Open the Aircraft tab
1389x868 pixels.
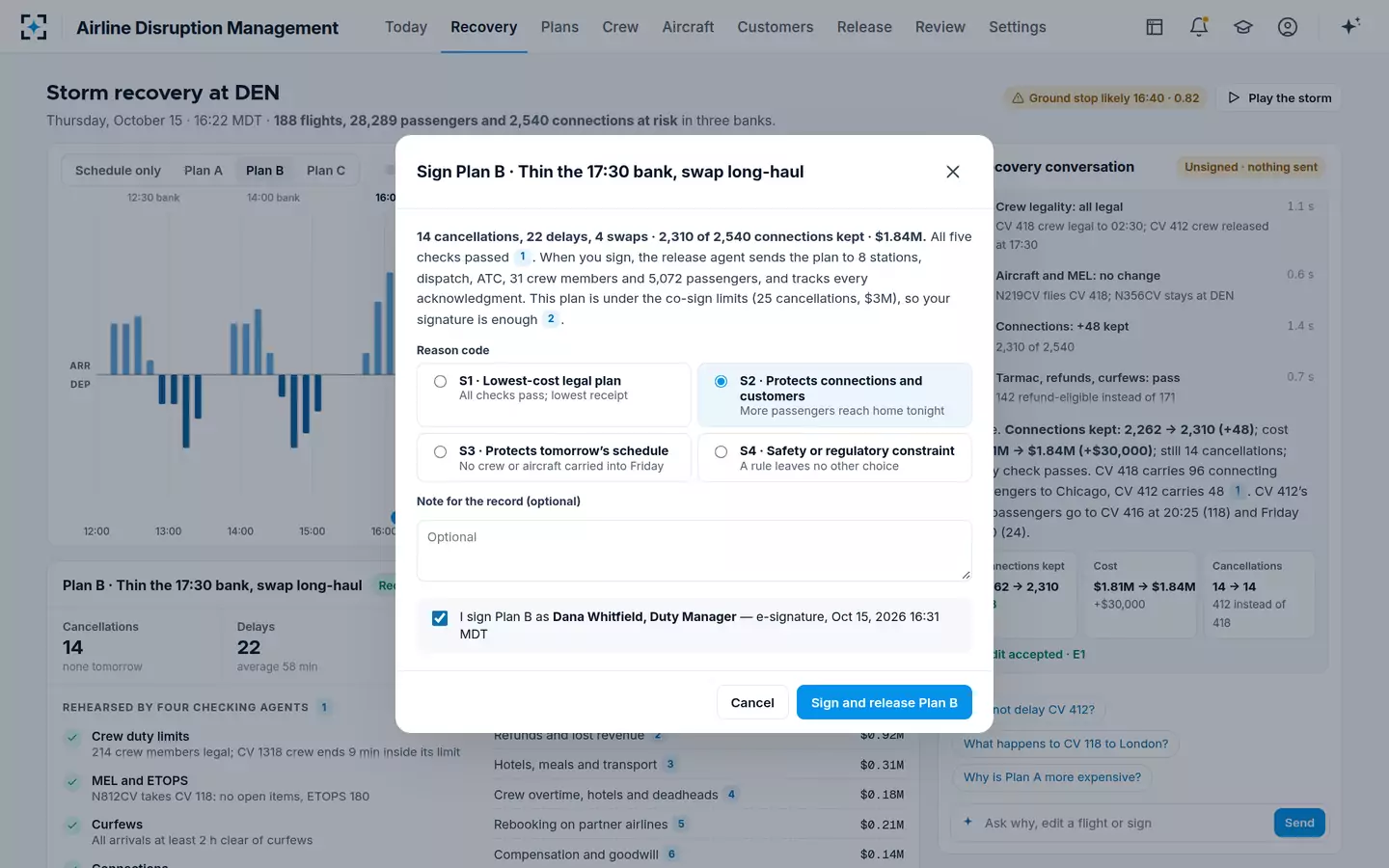(688, 27)
